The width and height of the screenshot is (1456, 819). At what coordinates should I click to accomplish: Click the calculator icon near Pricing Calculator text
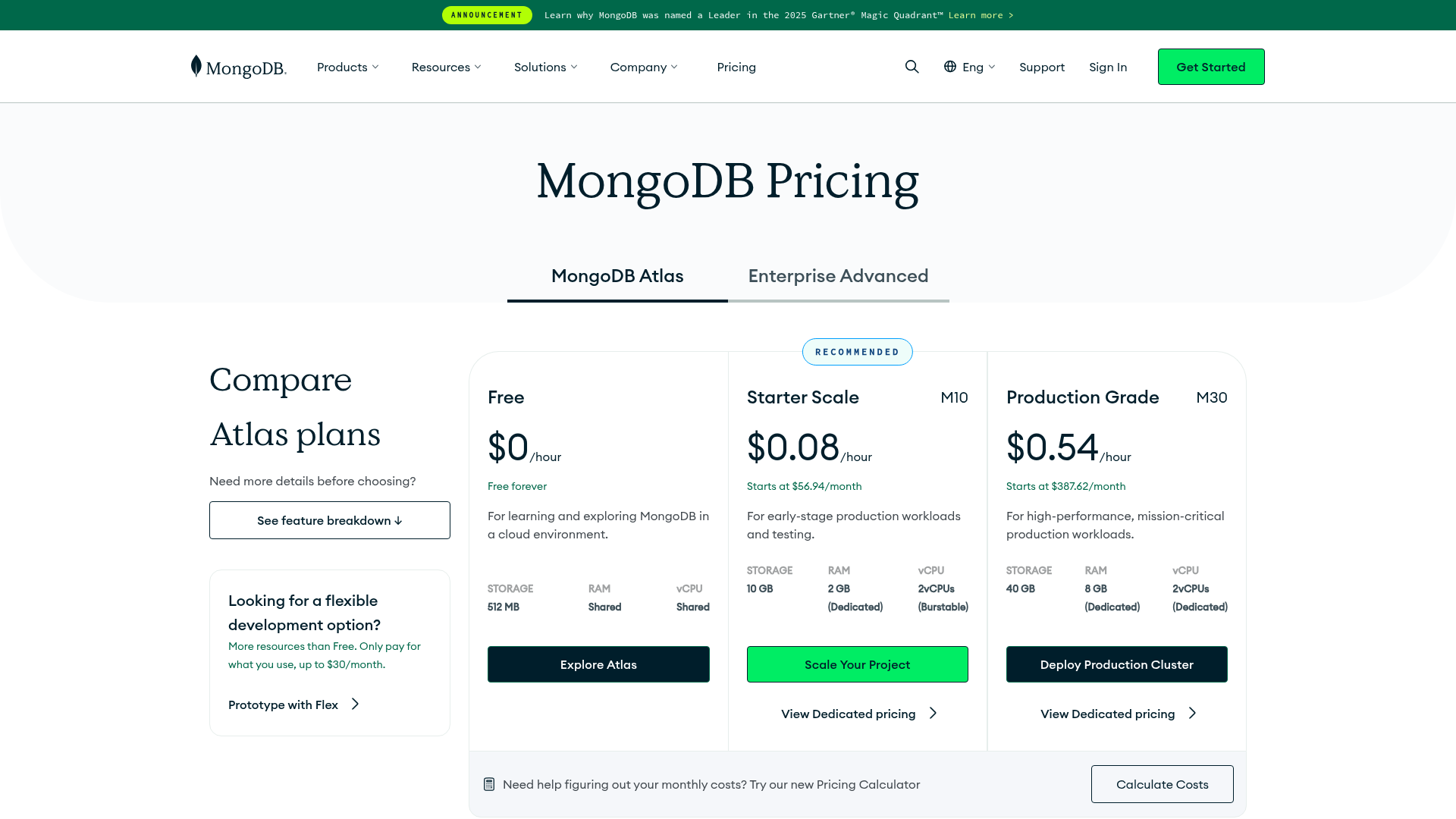coord(489,784)
